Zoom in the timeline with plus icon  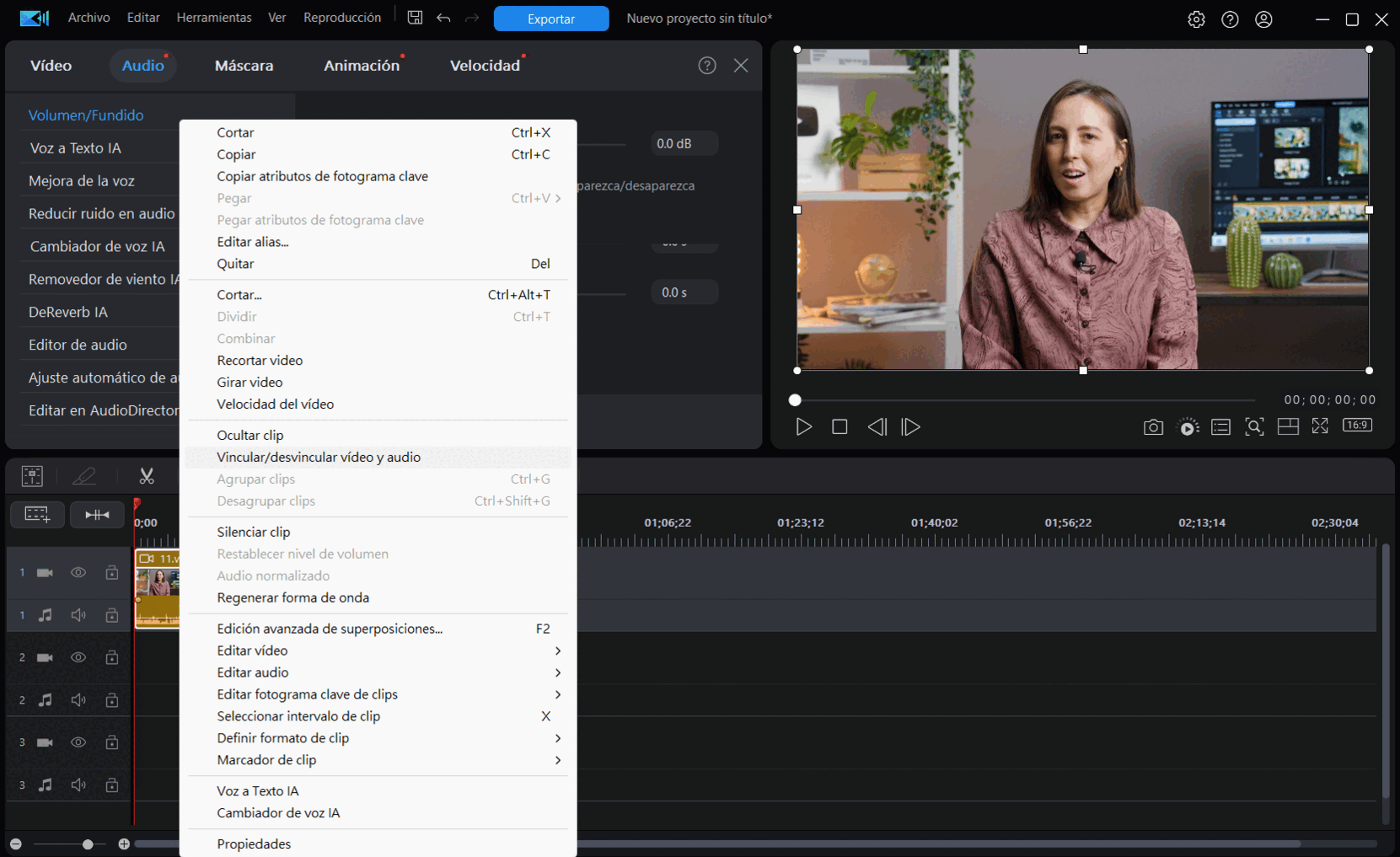pyautogui.click(x=124, y=844)
